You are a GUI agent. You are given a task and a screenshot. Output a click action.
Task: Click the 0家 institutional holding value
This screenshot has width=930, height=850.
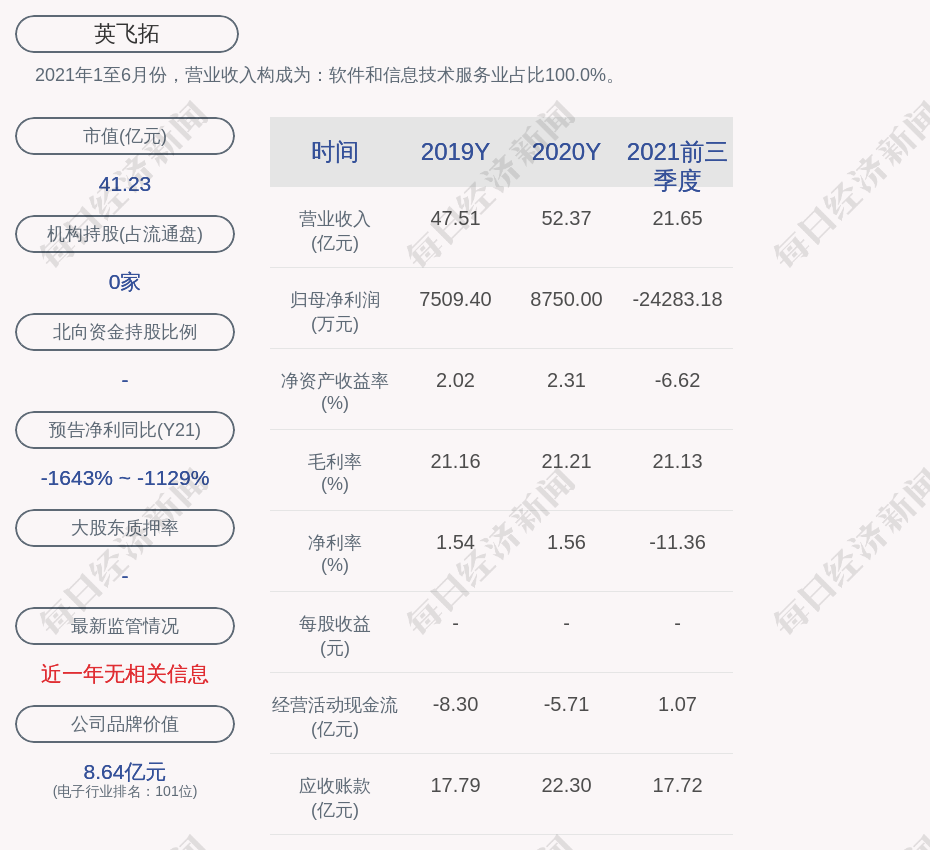[125, 282]
